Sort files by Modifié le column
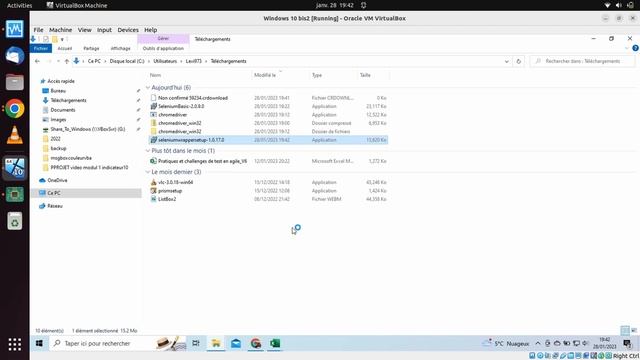Viewport: 640px width, 360px height. coord(265,75)
